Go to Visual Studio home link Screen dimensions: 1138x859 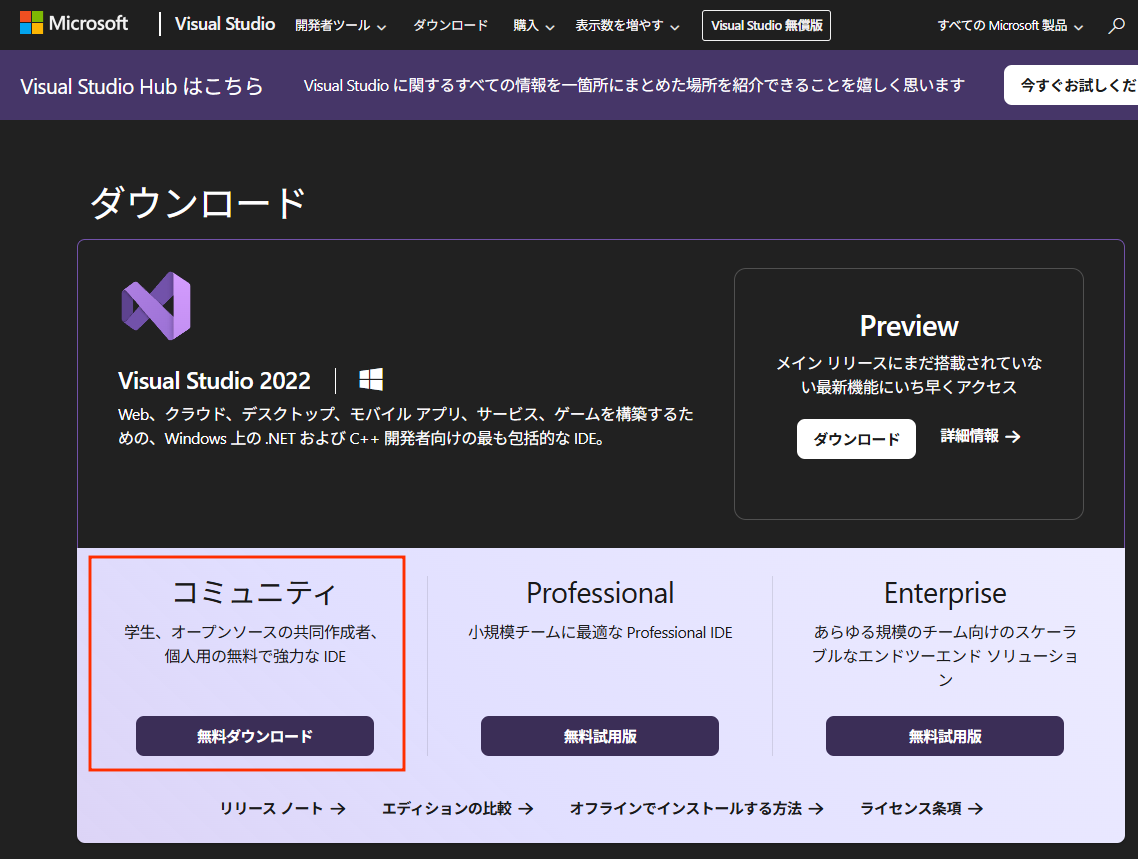click(x=225, y=24)
